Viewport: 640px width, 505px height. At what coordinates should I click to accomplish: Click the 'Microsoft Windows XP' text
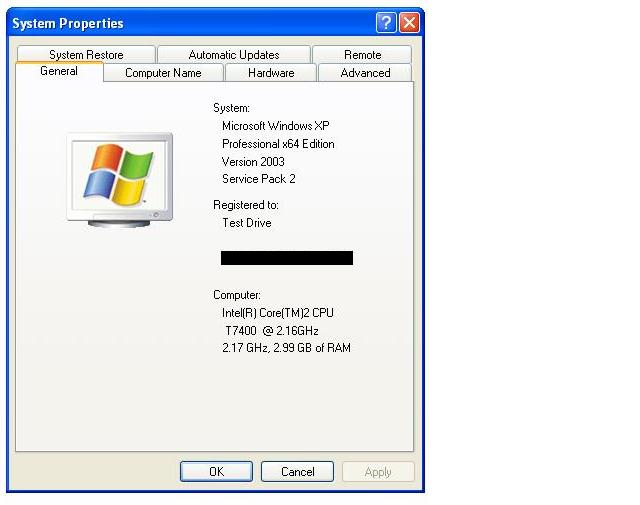click(x=276, y=126)
